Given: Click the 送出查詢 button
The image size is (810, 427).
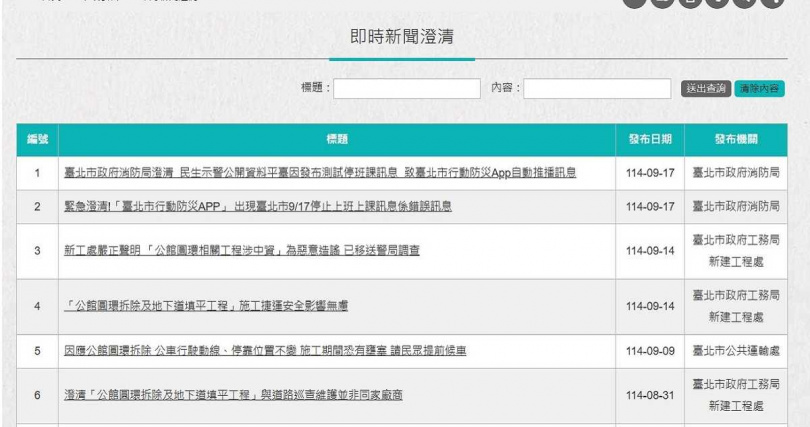Looking at the screenshot, I should [706, 88].
